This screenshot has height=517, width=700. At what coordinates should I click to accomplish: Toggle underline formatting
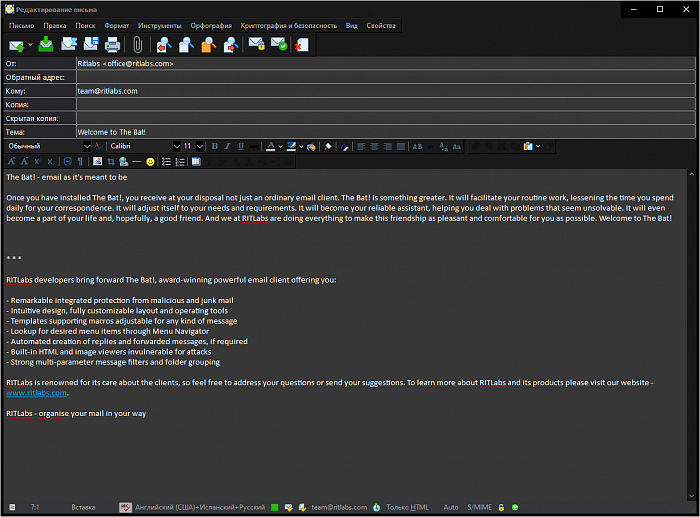point(241,146)
